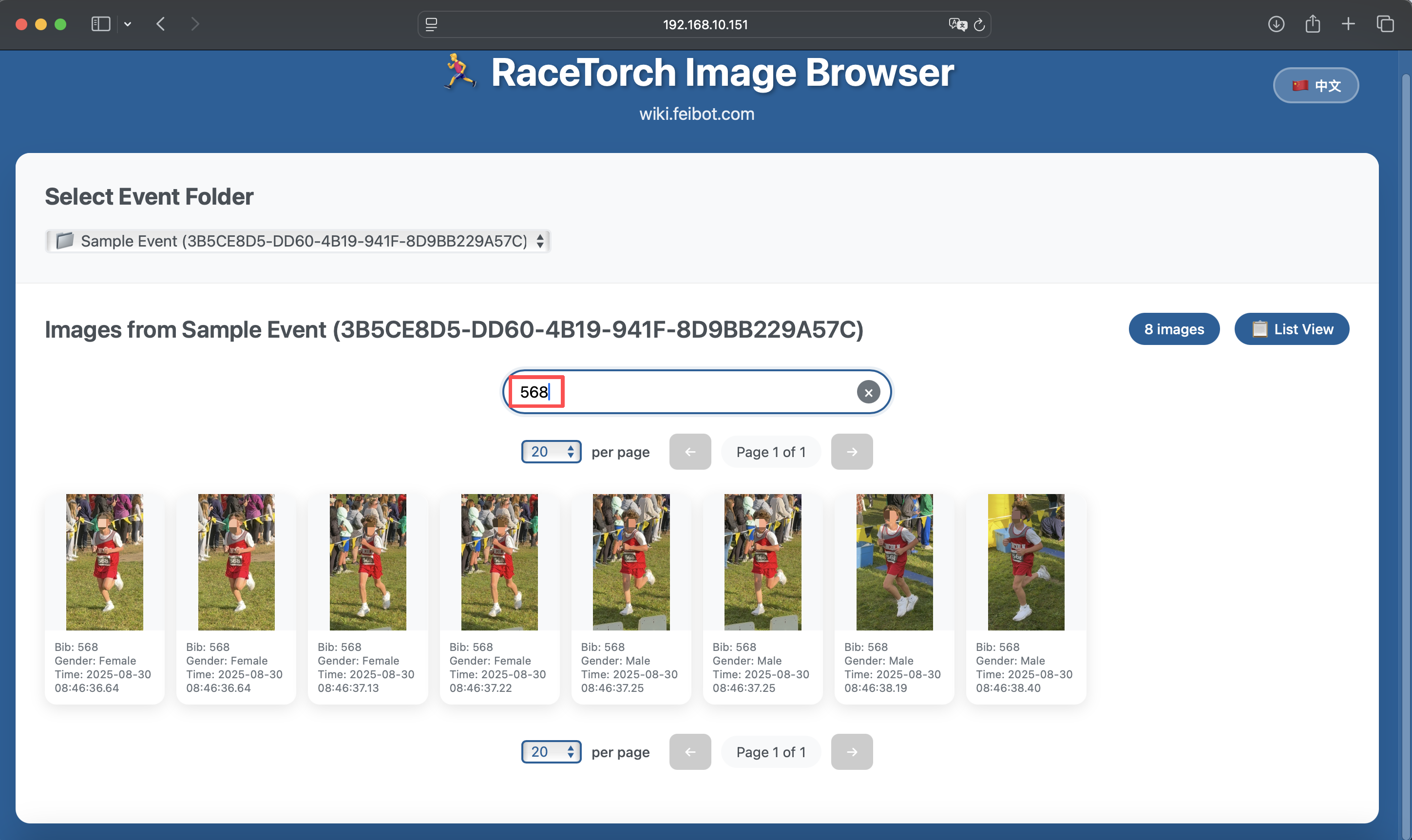Viewport: 1412px width, 840px height.
Task: Click the Share icon in toolbar
Action: click(1313, 24)
